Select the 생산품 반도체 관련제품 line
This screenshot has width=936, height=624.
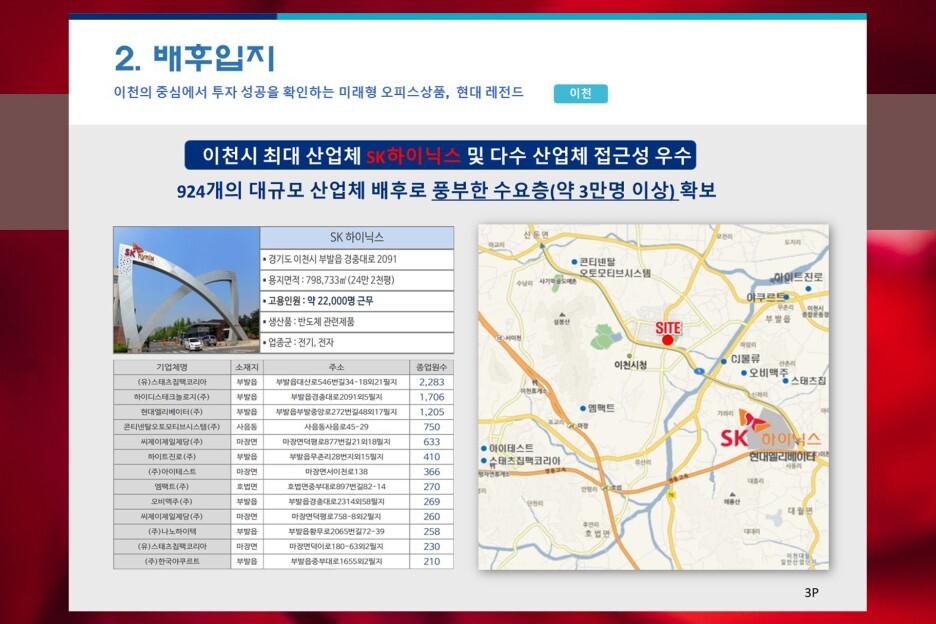tap(356, 322)
